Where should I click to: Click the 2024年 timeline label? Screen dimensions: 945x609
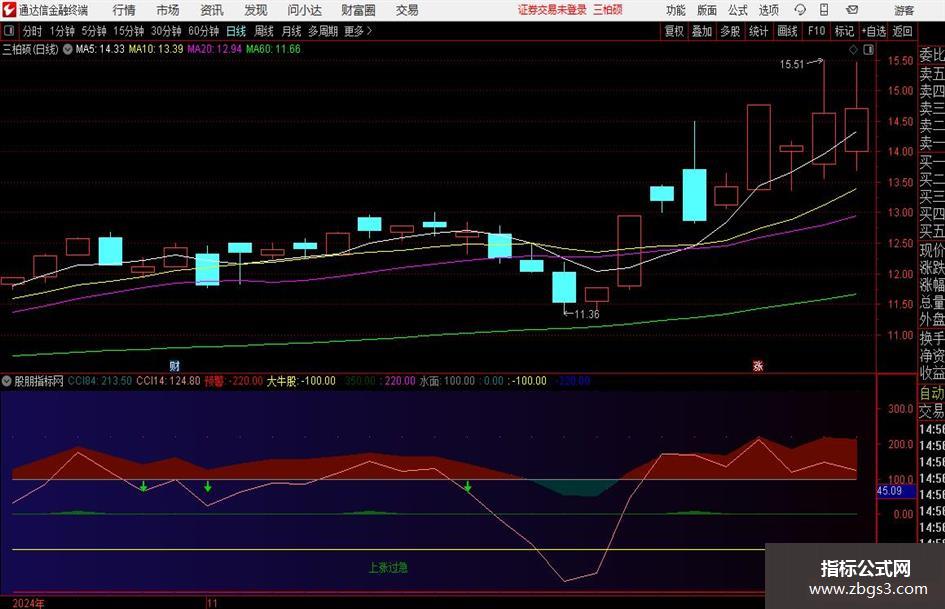28,603
